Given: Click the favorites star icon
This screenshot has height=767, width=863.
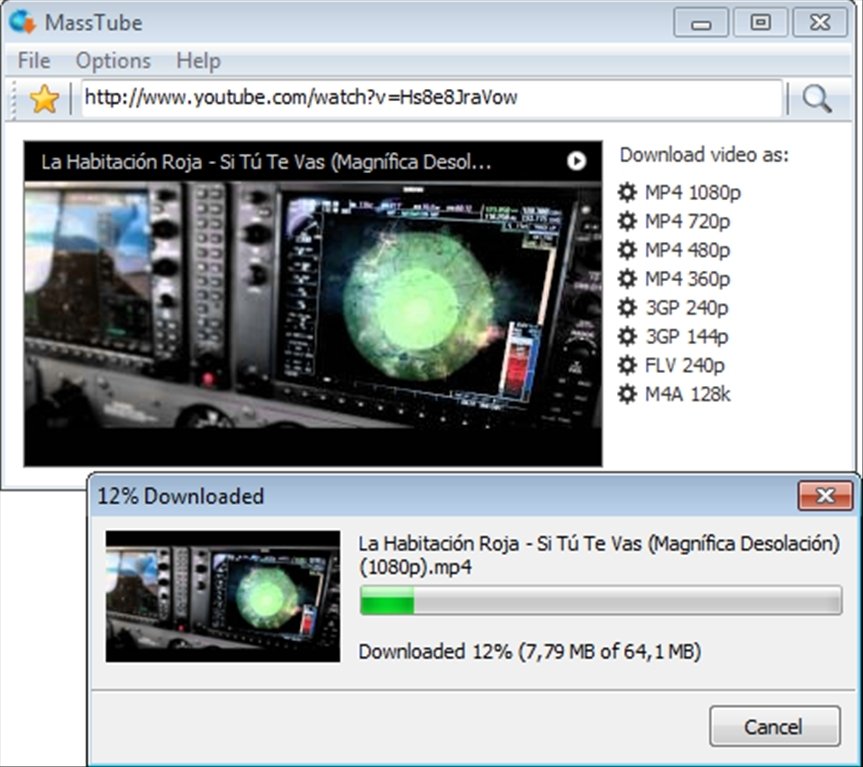Looking at the screenshot, I should pyautogui.click(x=44, y=99).
